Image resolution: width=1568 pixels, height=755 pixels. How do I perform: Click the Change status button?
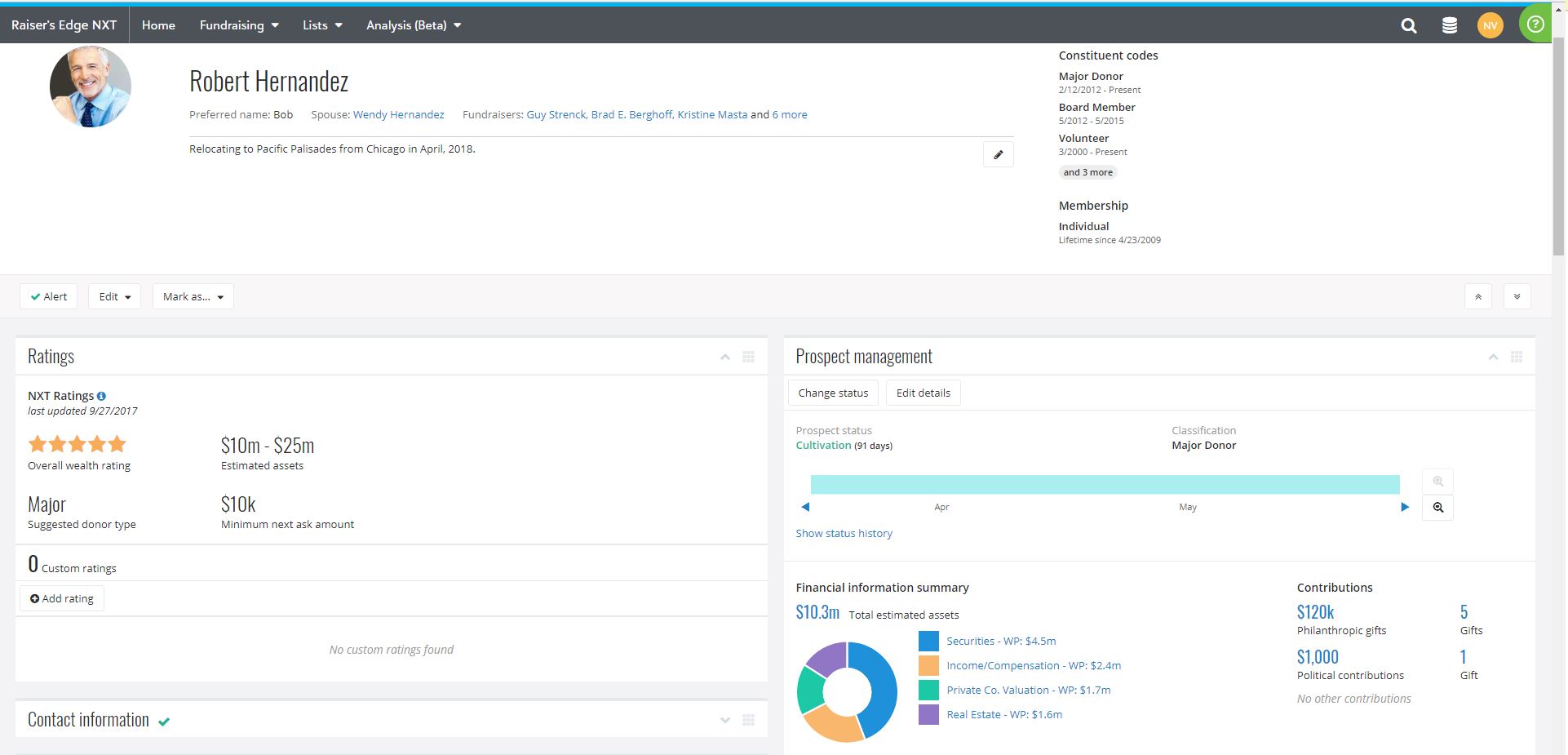[832, 393]
